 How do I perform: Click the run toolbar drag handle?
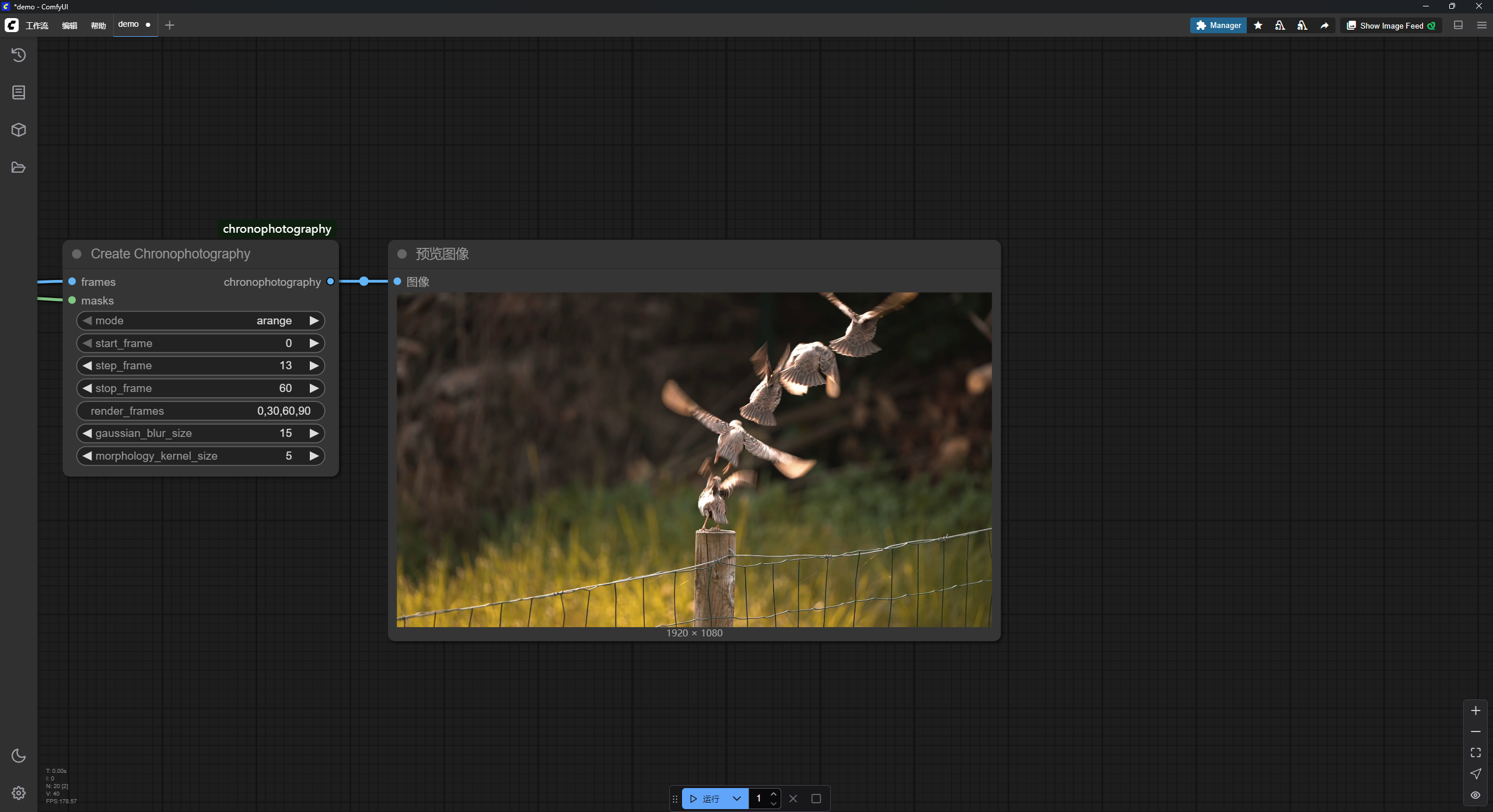coord(675,799)
